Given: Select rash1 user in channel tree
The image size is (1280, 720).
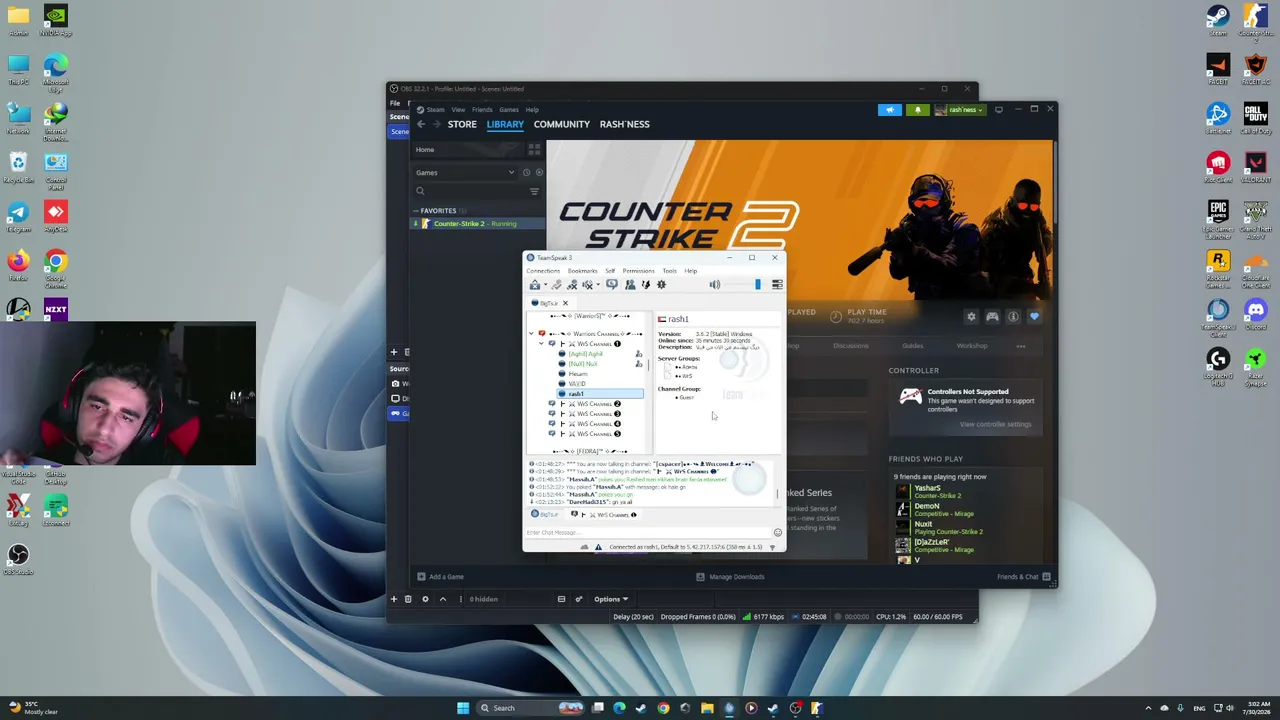Looking at the screenshot, I should 600,394.
